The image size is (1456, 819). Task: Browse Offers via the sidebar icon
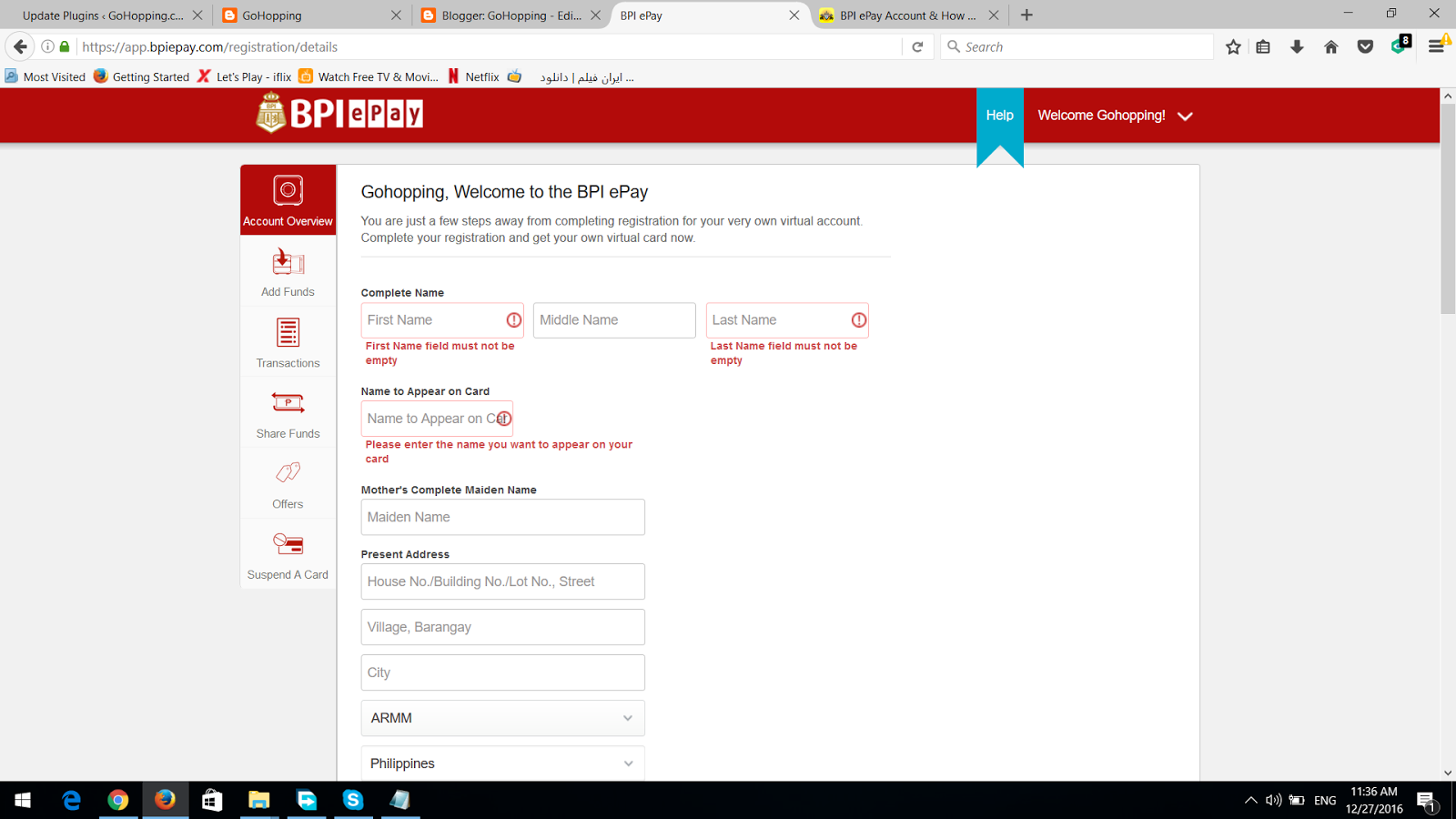click(x=288, y=483)
